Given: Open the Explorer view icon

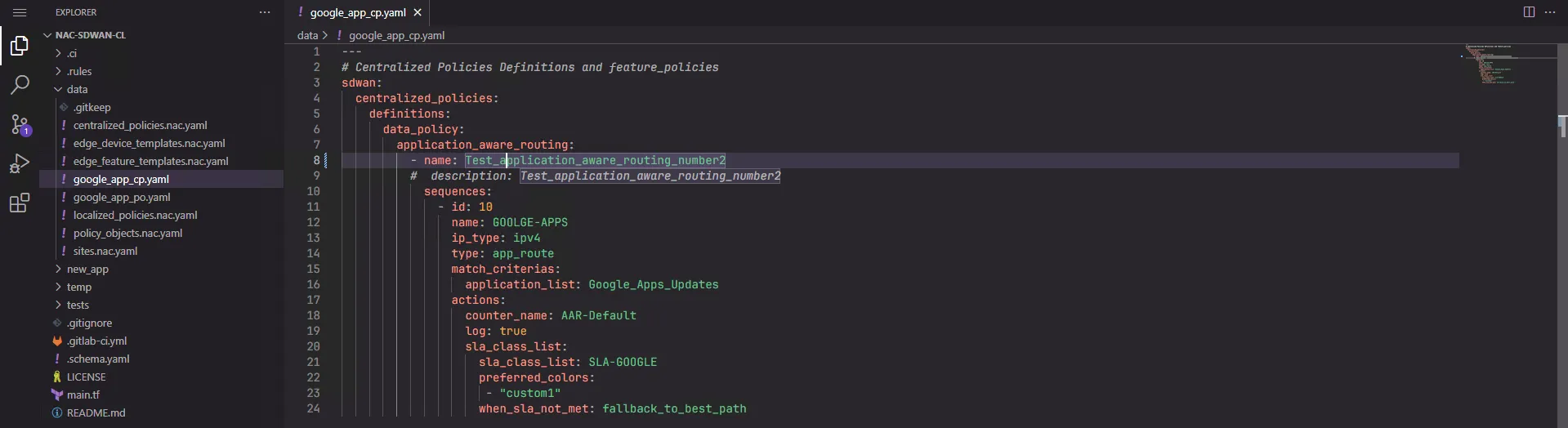Looking at the screenshot, I should pos(20,46).
